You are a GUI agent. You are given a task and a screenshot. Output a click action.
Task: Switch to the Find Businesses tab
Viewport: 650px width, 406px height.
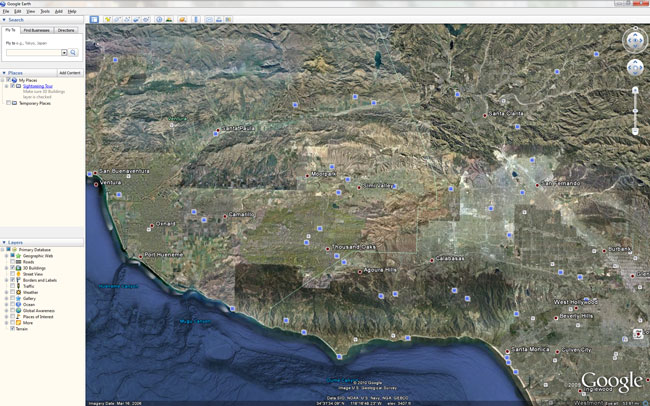pyautogui.click(x=36, y=30)
